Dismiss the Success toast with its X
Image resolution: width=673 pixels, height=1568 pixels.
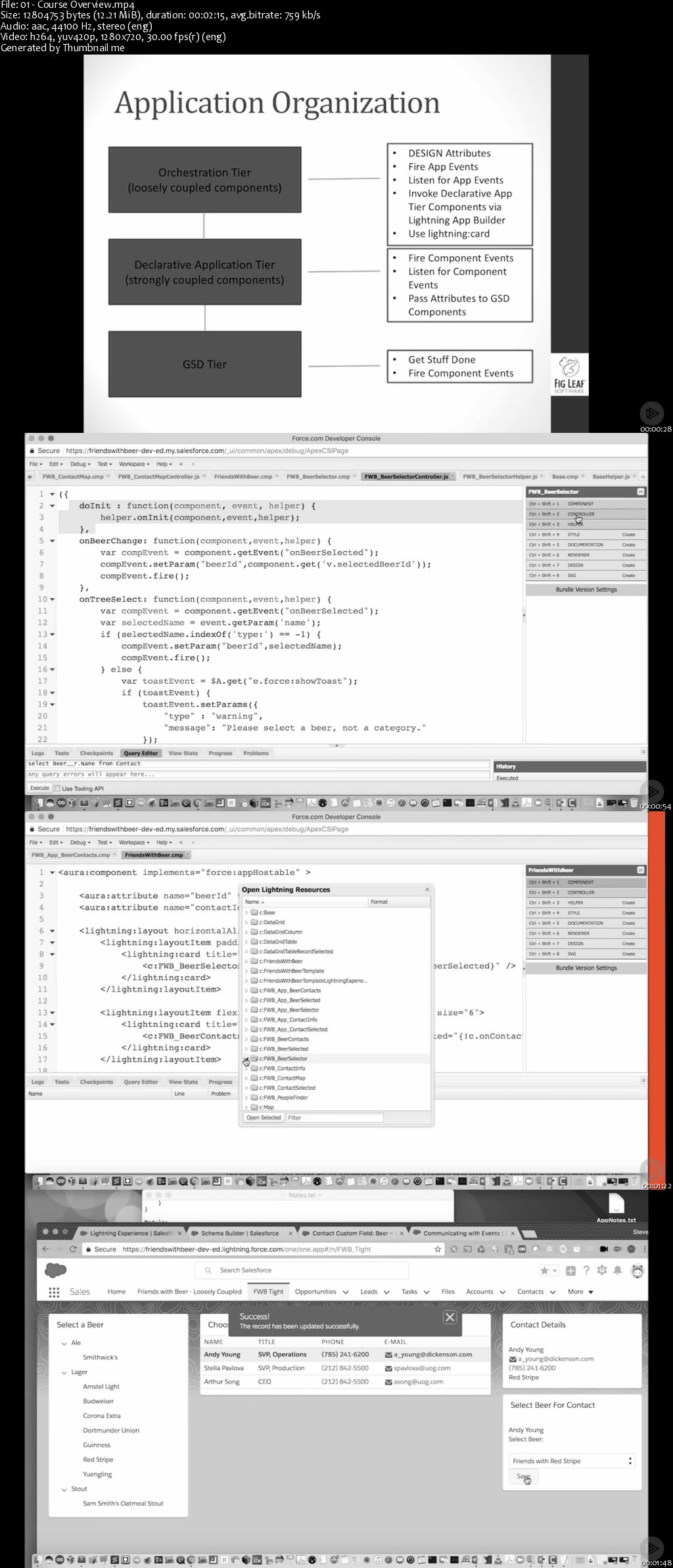tap(450, 1316)
